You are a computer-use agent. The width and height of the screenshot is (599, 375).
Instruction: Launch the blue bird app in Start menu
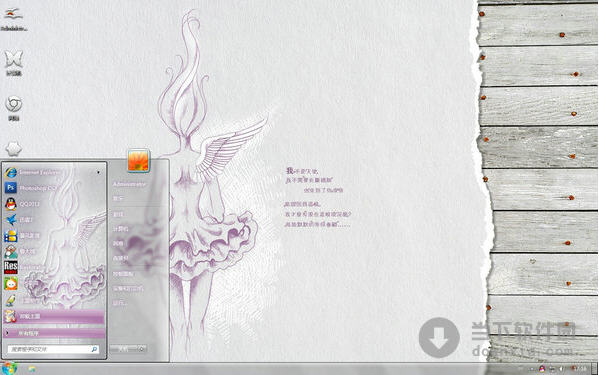point(53,220)
